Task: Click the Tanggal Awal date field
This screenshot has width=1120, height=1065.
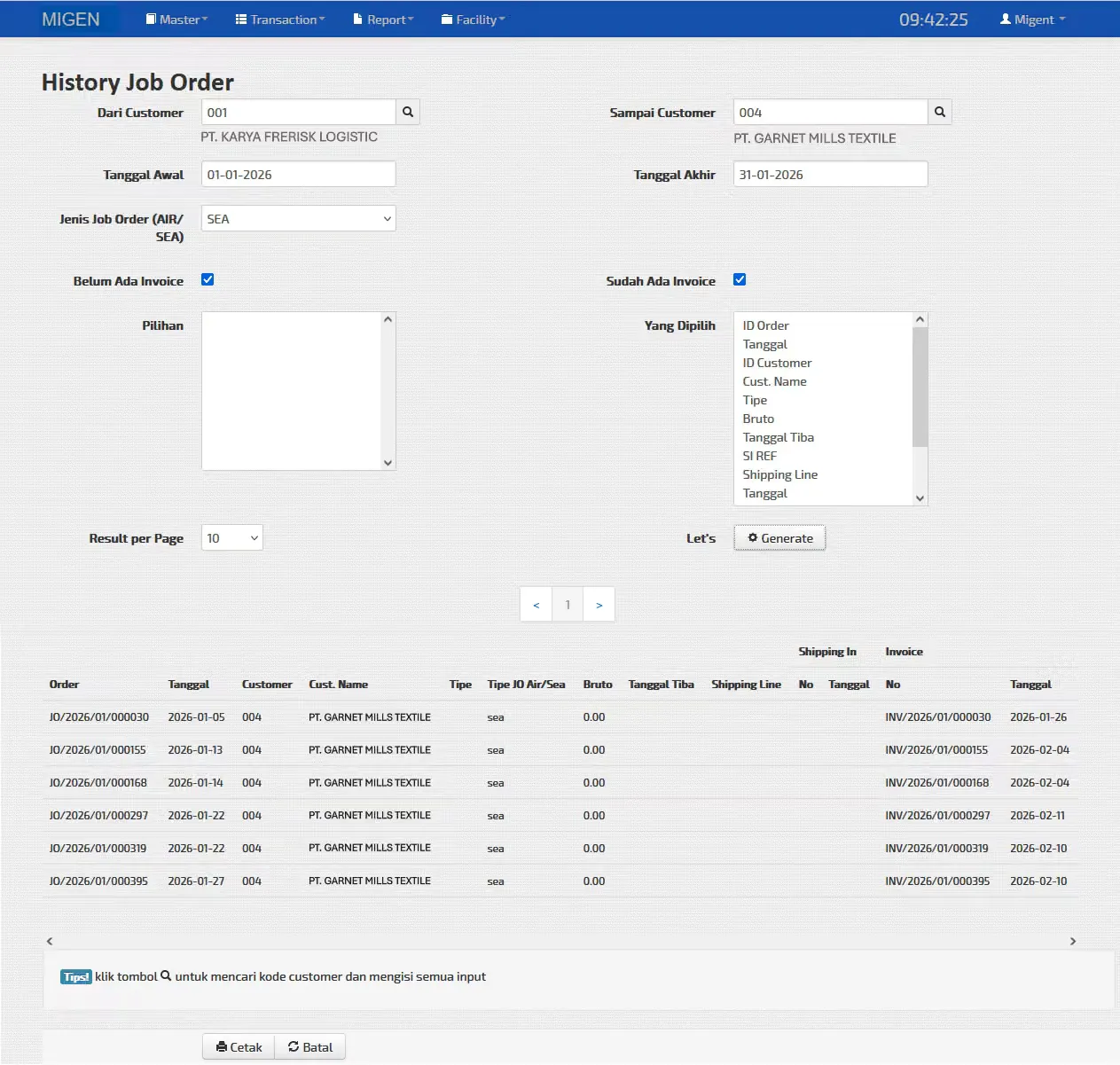Action: pyautogui.click(x=298, y=174)
